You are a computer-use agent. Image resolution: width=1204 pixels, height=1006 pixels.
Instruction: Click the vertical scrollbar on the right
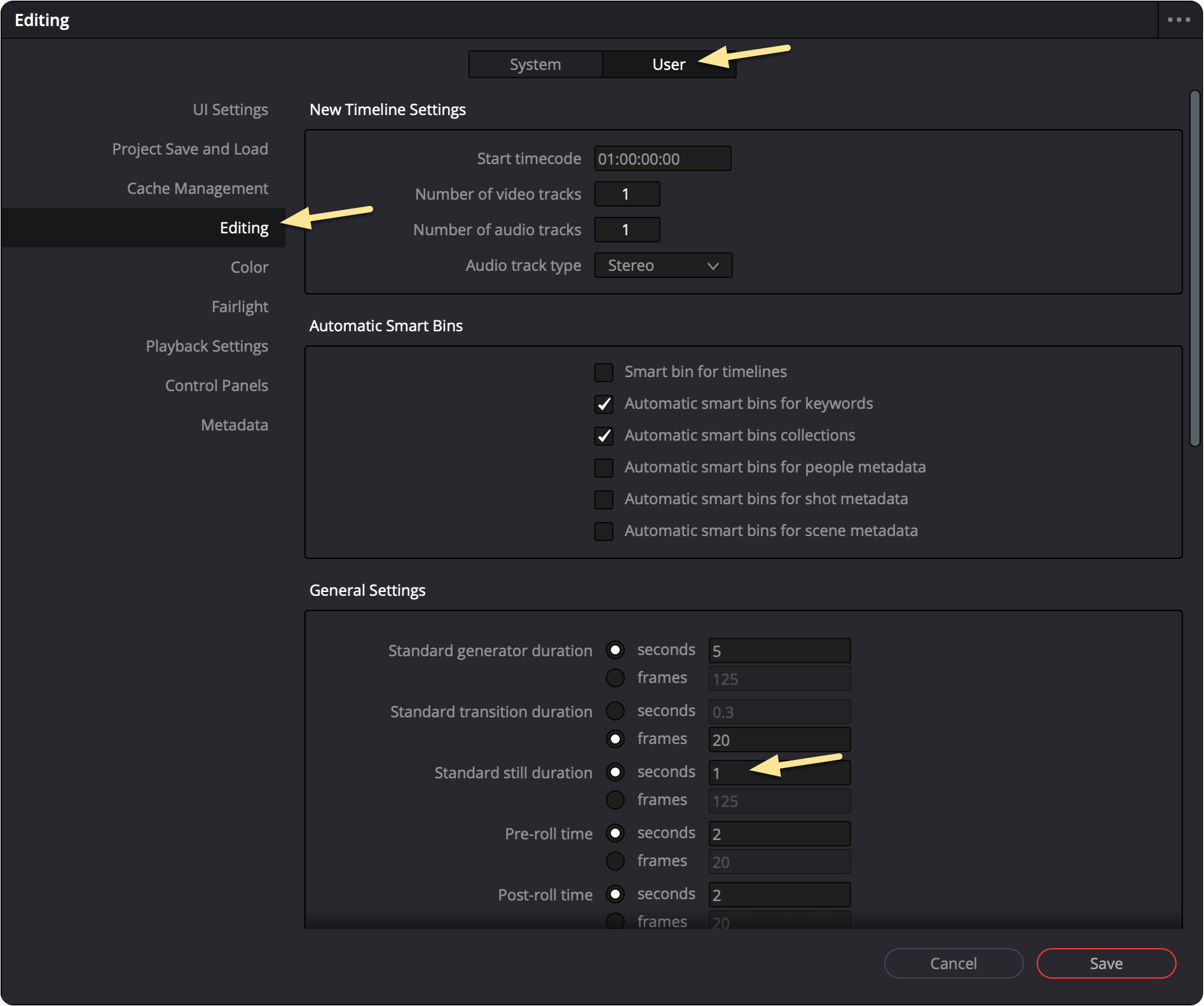[1194, 268]
